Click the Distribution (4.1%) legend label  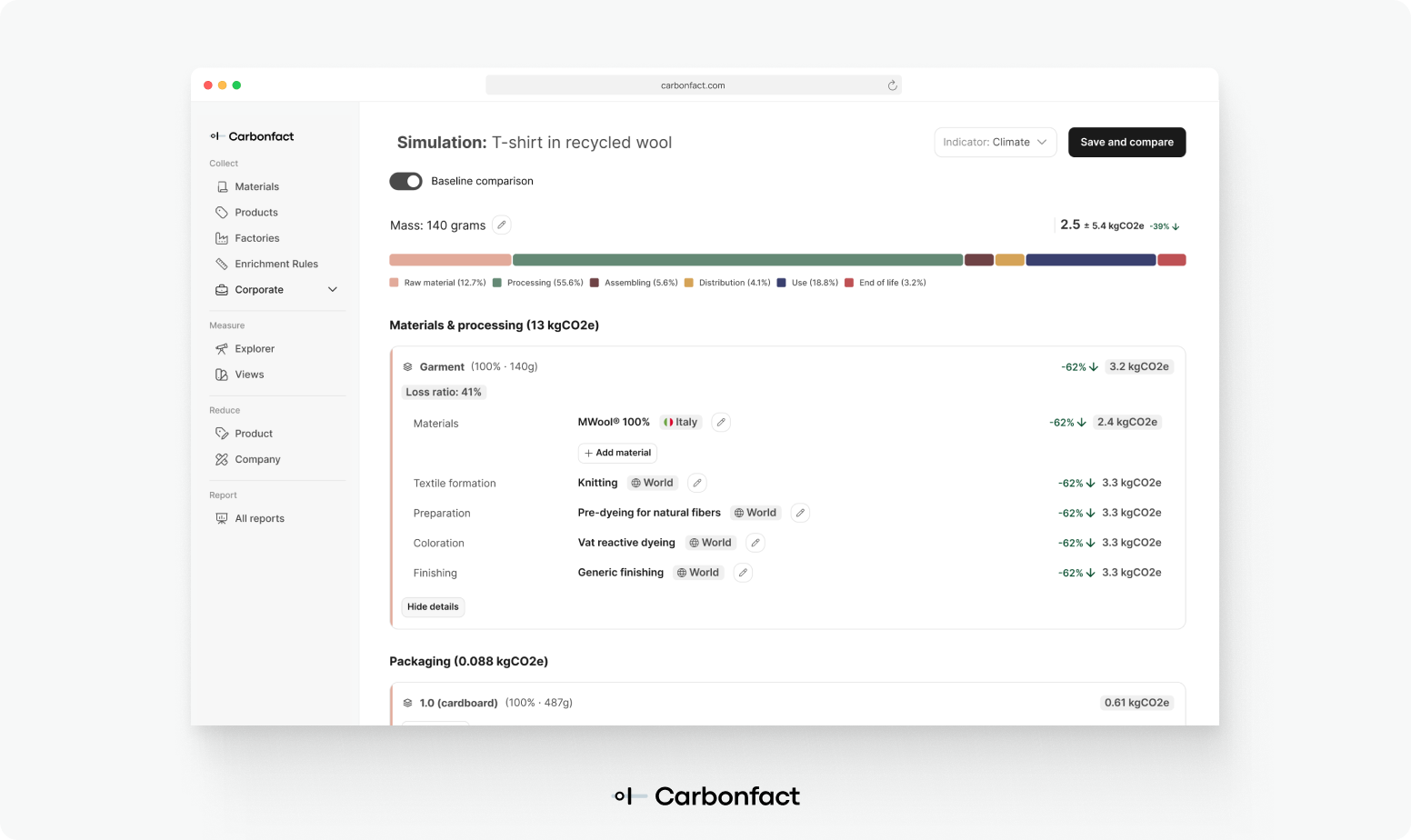click(735, 283)
